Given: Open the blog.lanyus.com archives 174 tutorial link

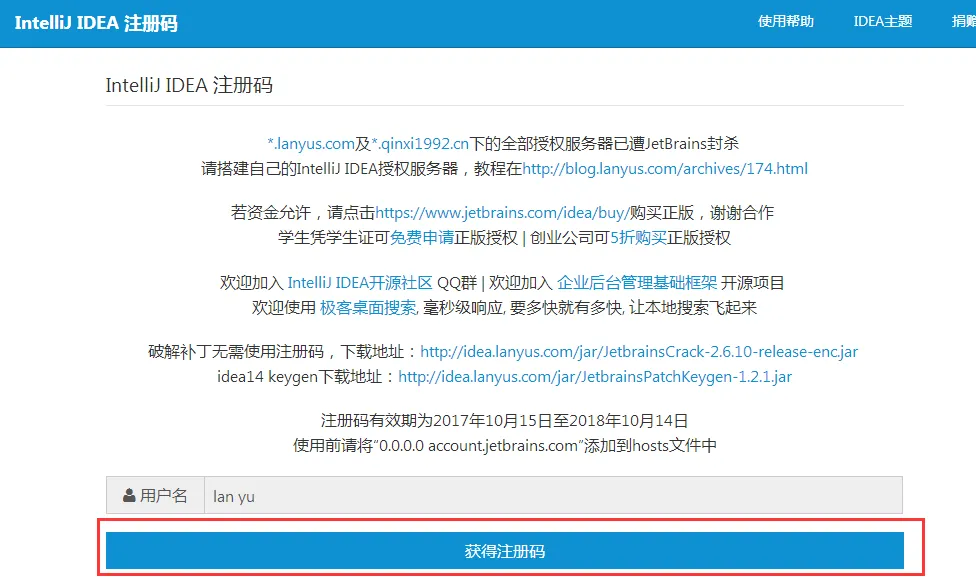Looking at the screenshot, I should [x=665, y=169].
